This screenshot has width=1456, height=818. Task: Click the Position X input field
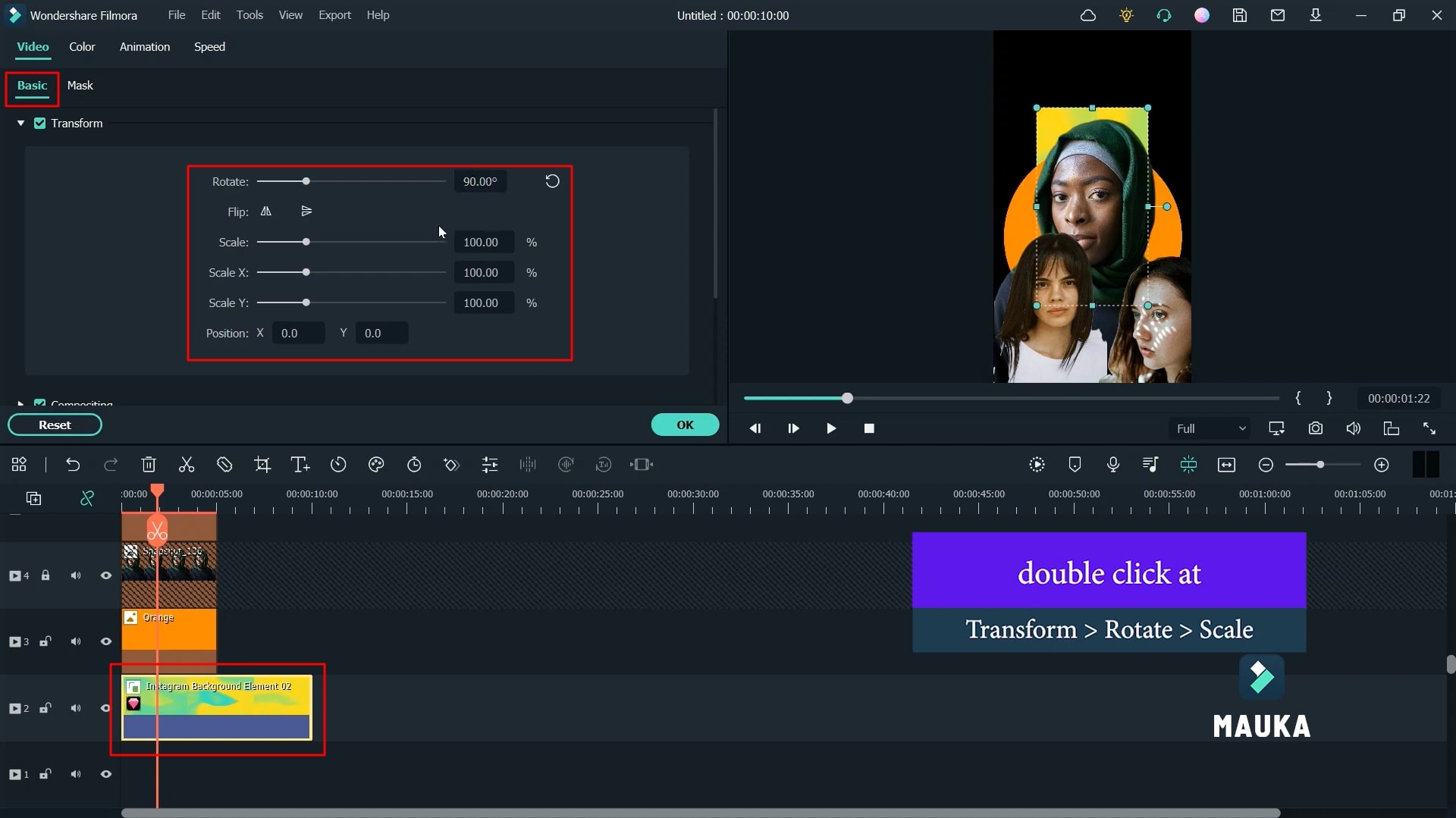pos(299,333)
